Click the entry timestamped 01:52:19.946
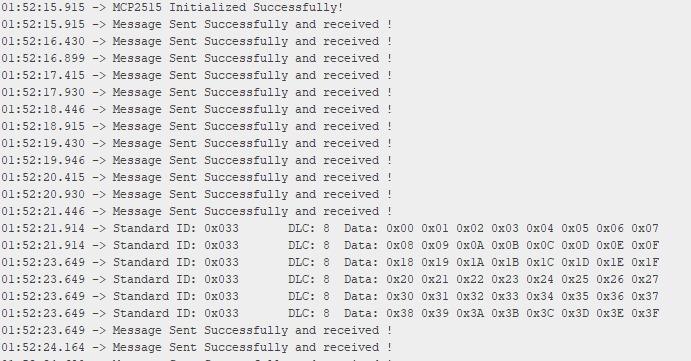The width and height of the screenshot is (691, 361). (197, 160)
